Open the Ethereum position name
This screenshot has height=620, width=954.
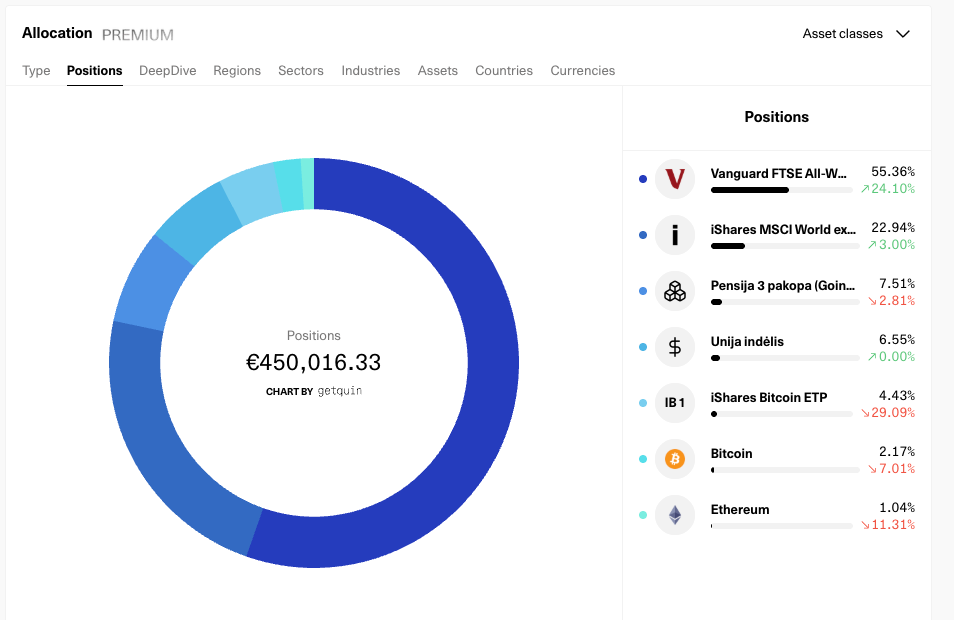click(x=740, y=509)
